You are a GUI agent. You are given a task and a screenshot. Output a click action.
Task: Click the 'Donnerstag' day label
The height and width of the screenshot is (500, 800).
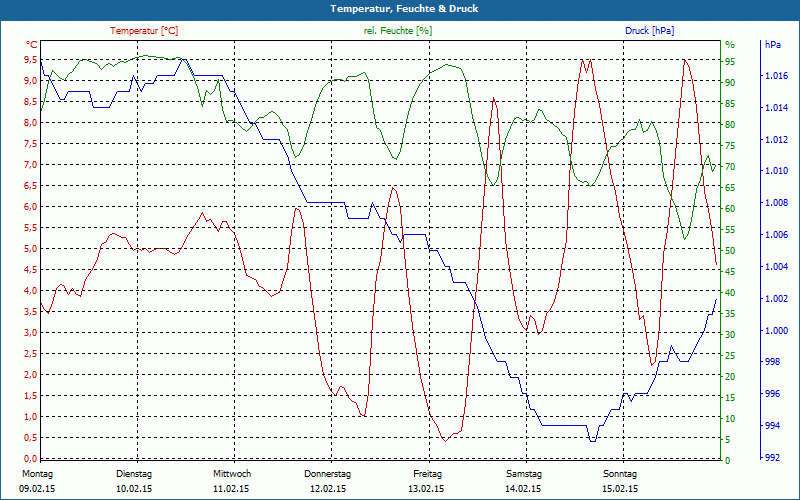pos(328,474)
